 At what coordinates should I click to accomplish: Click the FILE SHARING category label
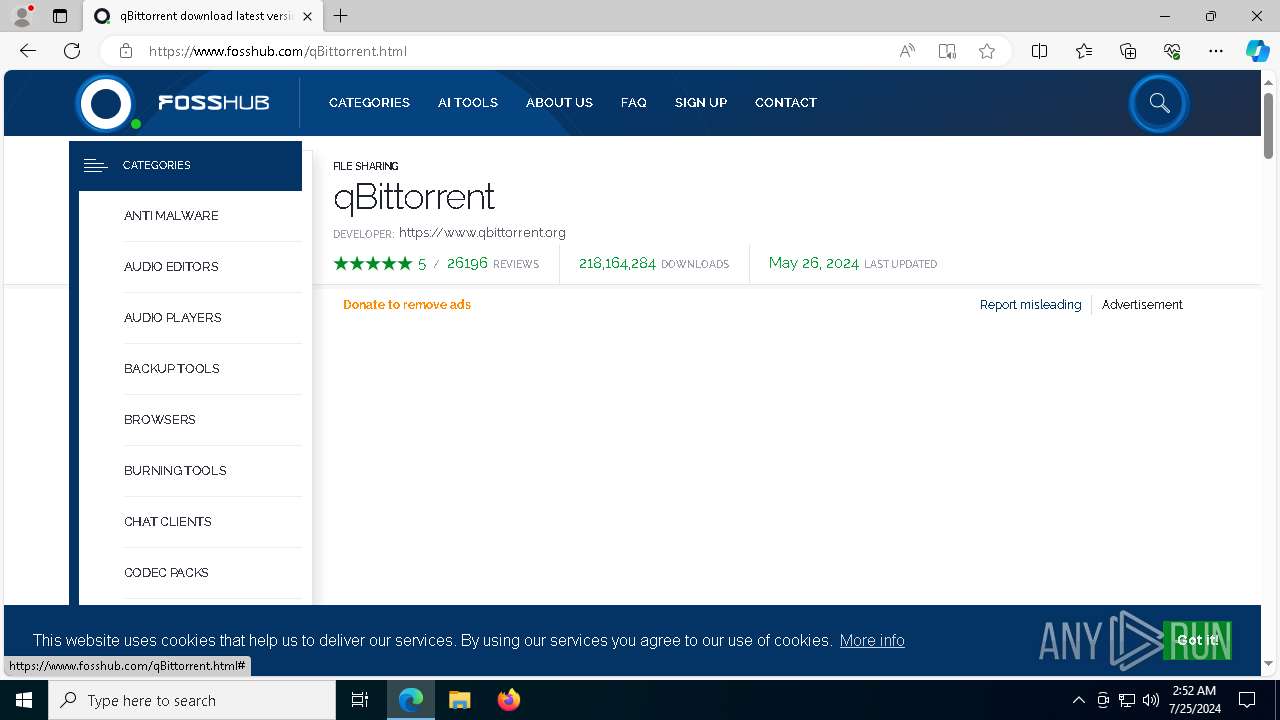pyautogui.click(x=365, y=166)
